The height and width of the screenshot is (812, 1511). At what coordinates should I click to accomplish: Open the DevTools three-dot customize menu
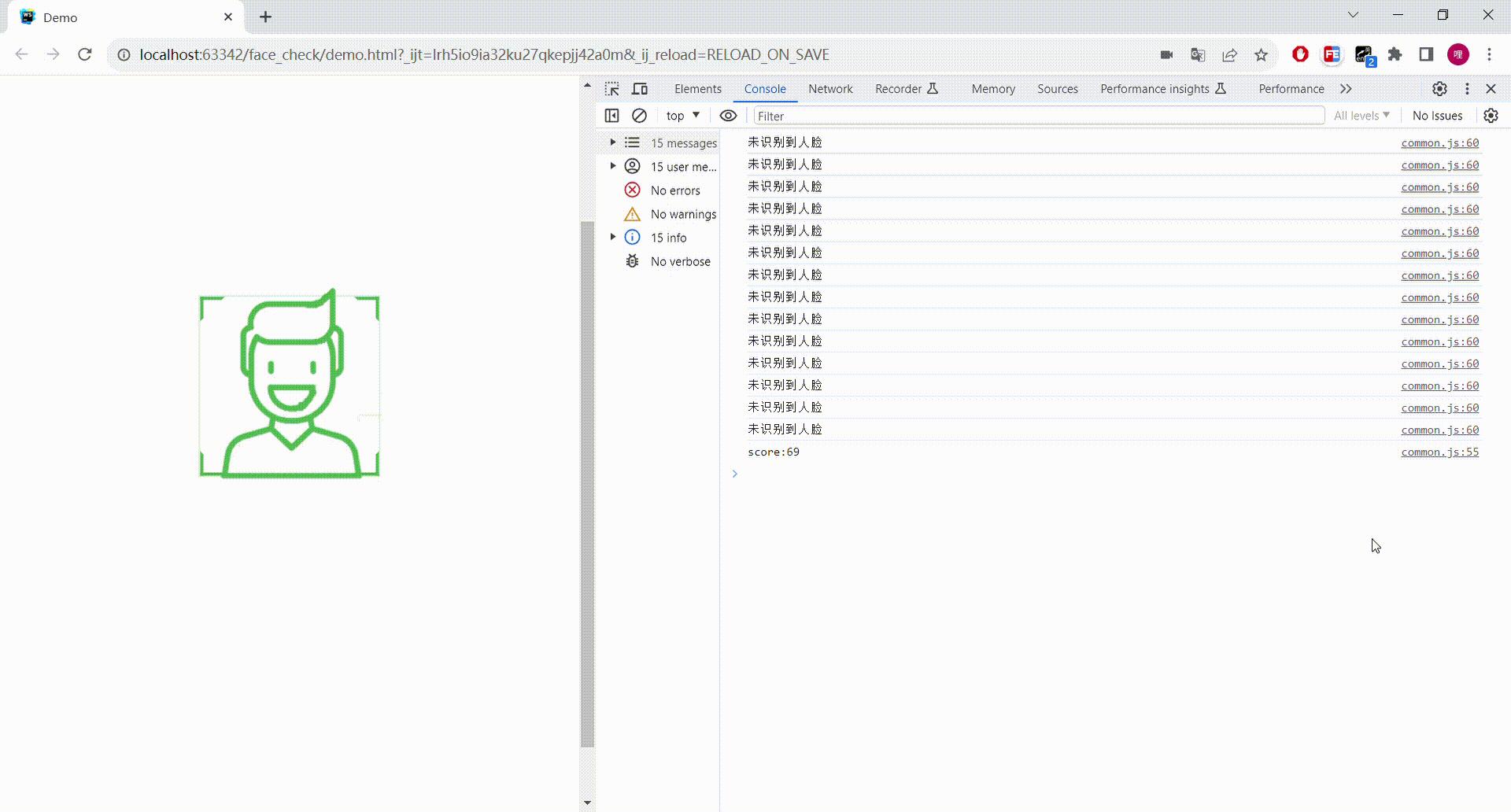(1467, 89)
